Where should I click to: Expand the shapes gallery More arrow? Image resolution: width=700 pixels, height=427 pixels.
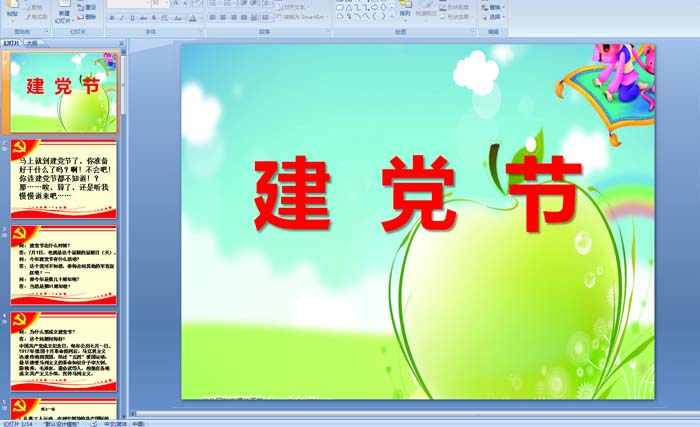pyautogui.click(x=392, y=17)
